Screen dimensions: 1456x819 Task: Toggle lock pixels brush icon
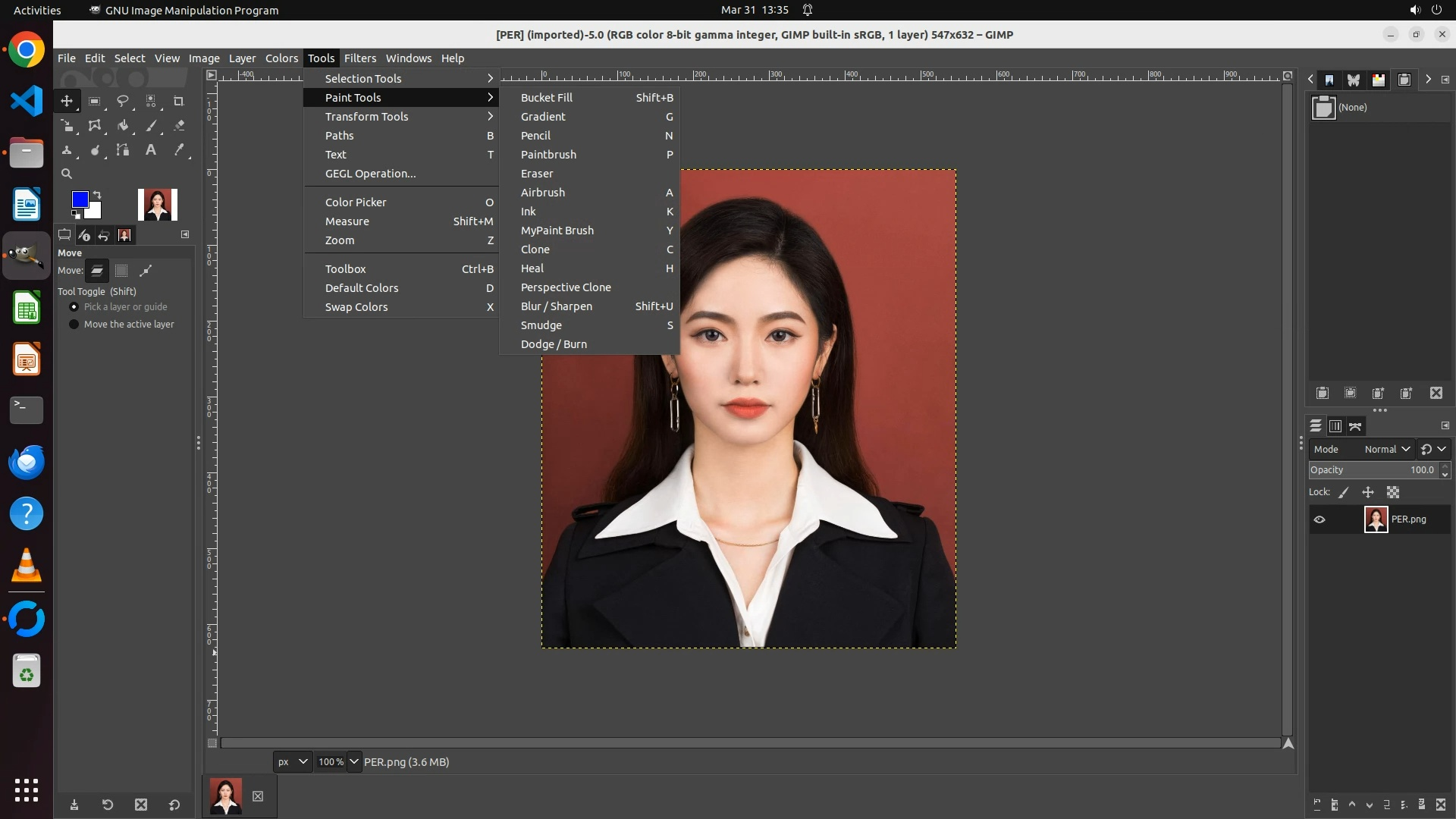point(1344,492)
